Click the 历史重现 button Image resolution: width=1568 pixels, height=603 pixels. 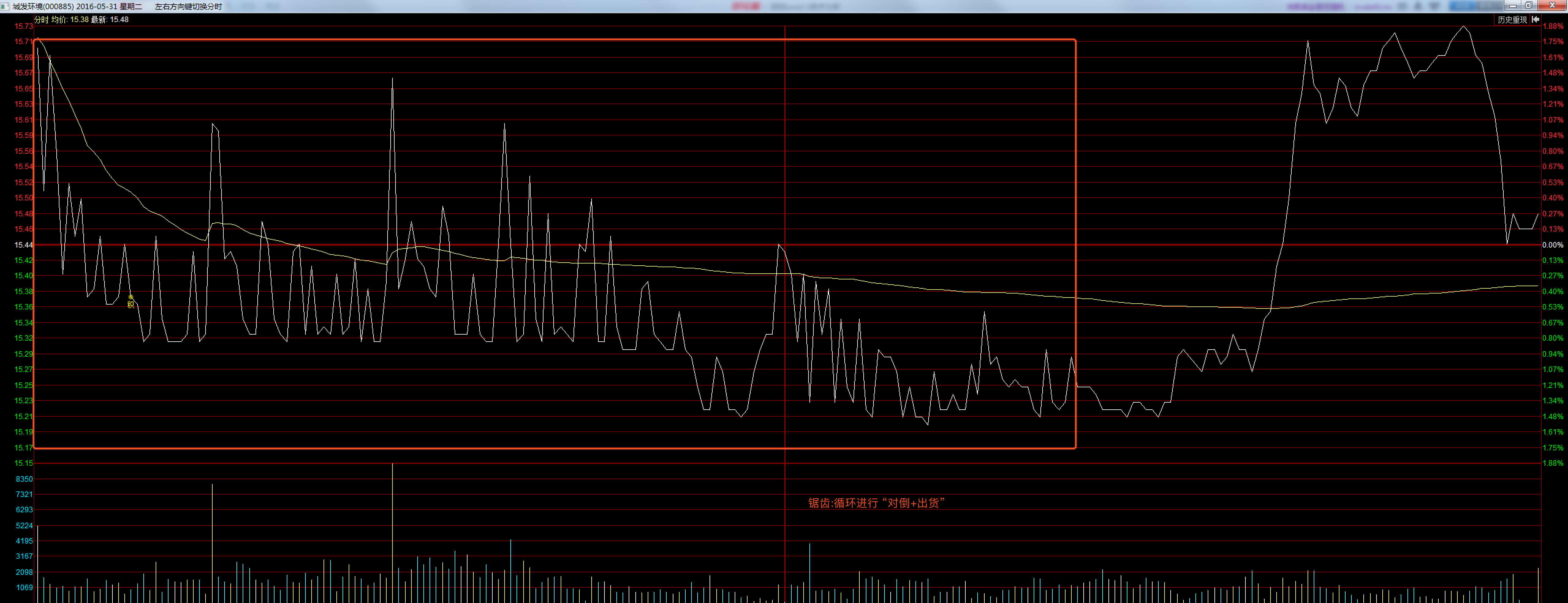pos(1512,20)
